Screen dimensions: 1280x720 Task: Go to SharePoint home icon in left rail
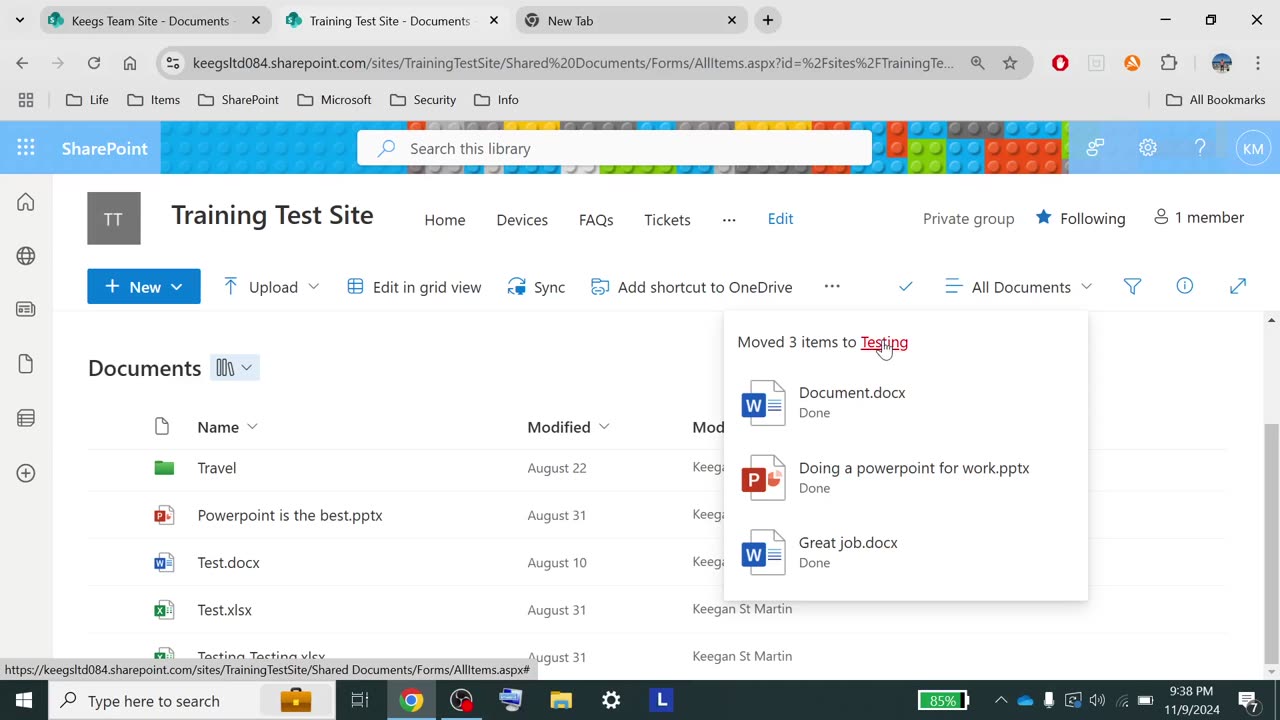pos(26,202)
